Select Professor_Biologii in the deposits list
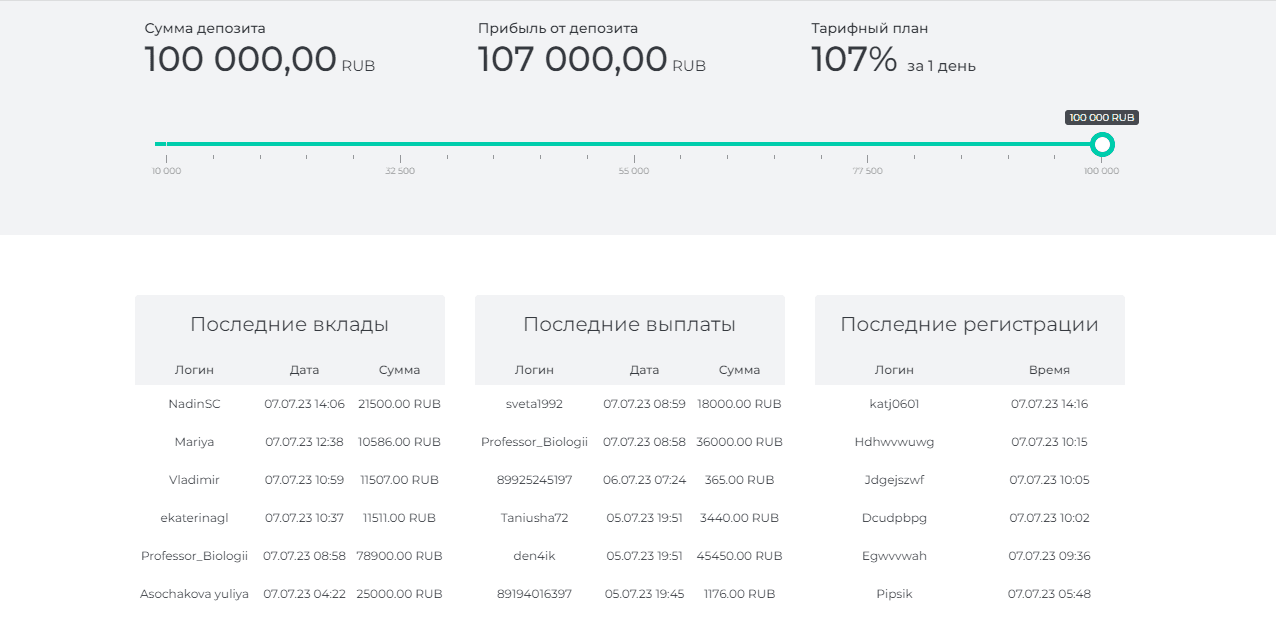This screenshot has height=644, width=1276. pos(196,555)
